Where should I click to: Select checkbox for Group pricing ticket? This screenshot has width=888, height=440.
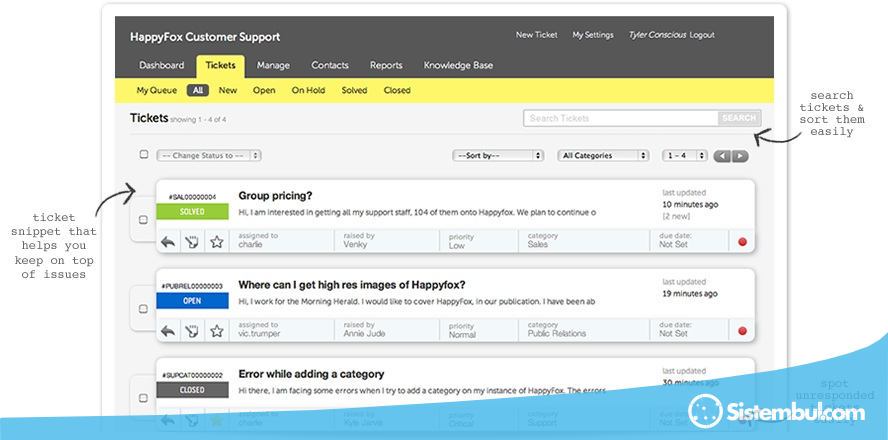pos(143,220)
